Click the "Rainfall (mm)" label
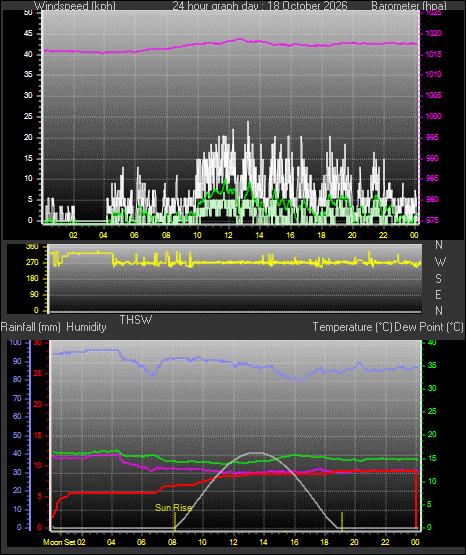This screenshot has height=555, width=466. point(31,327)
